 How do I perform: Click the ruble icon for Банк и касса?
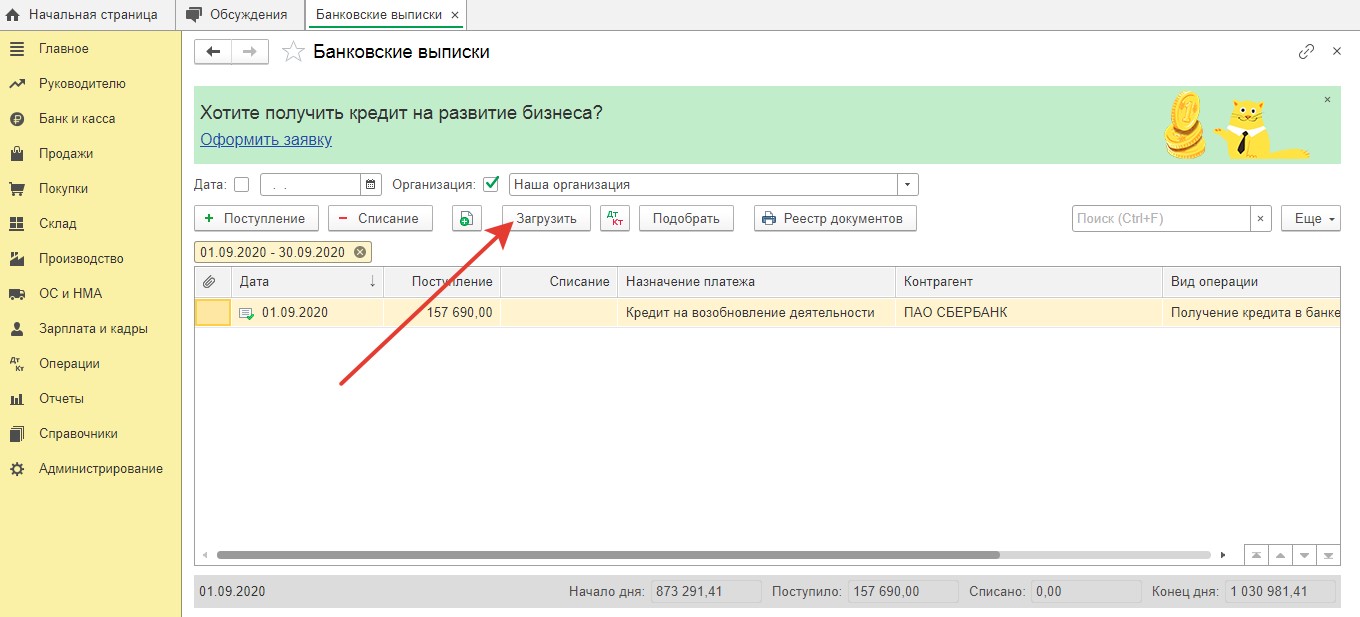point(17,119)
